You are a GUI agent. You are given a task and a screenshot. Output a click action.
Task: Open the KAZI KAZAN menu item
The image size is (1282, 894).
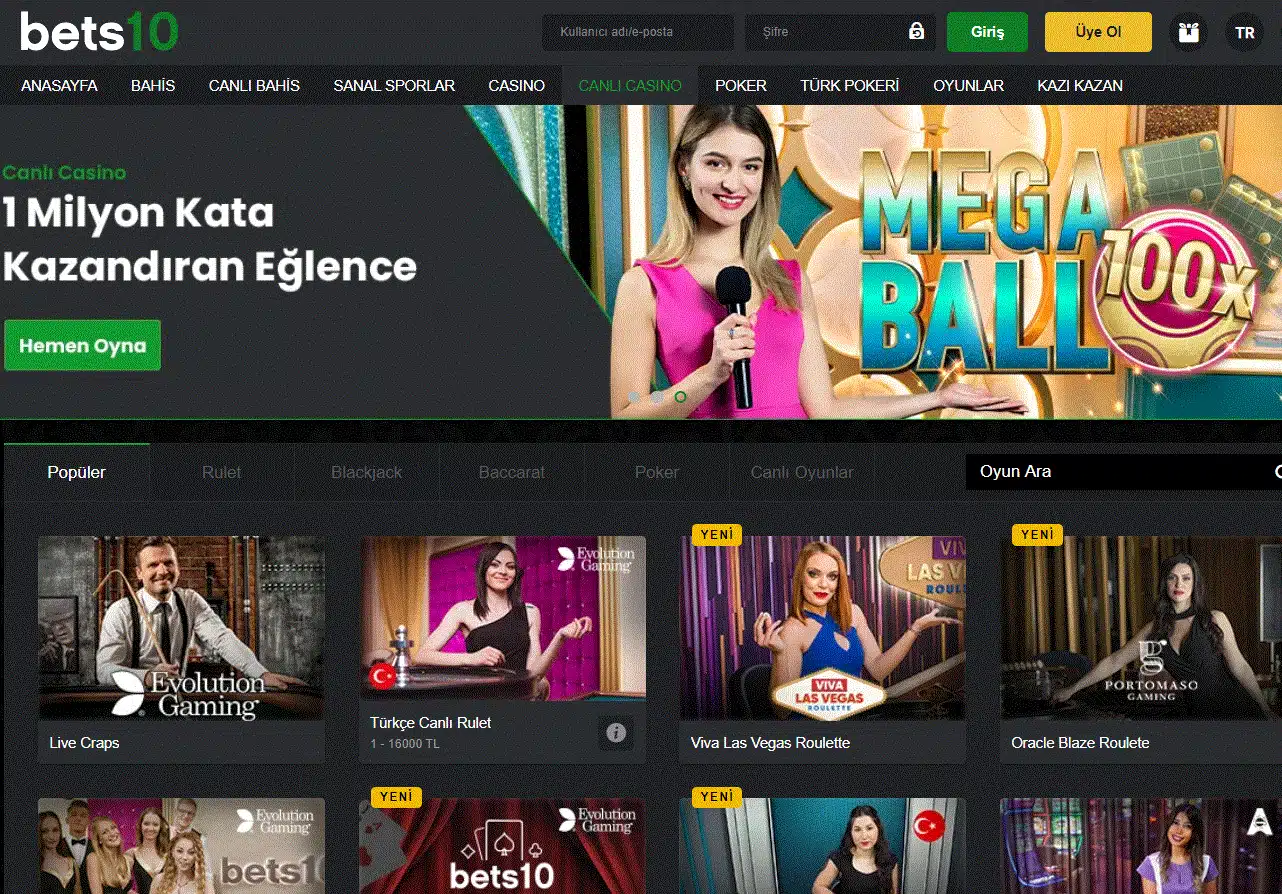(x=1080, y=86)
